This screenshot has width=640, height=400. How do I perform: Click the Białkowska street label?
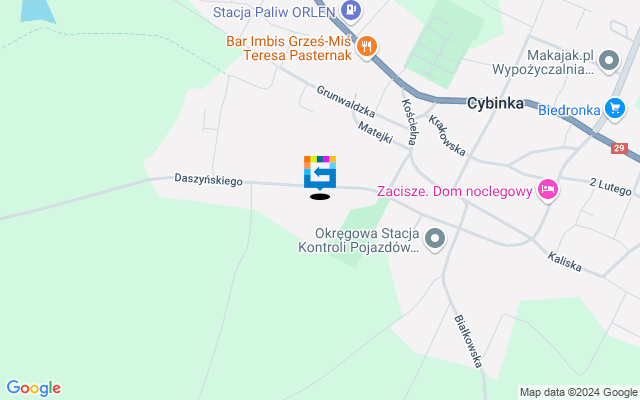[469, 341]
